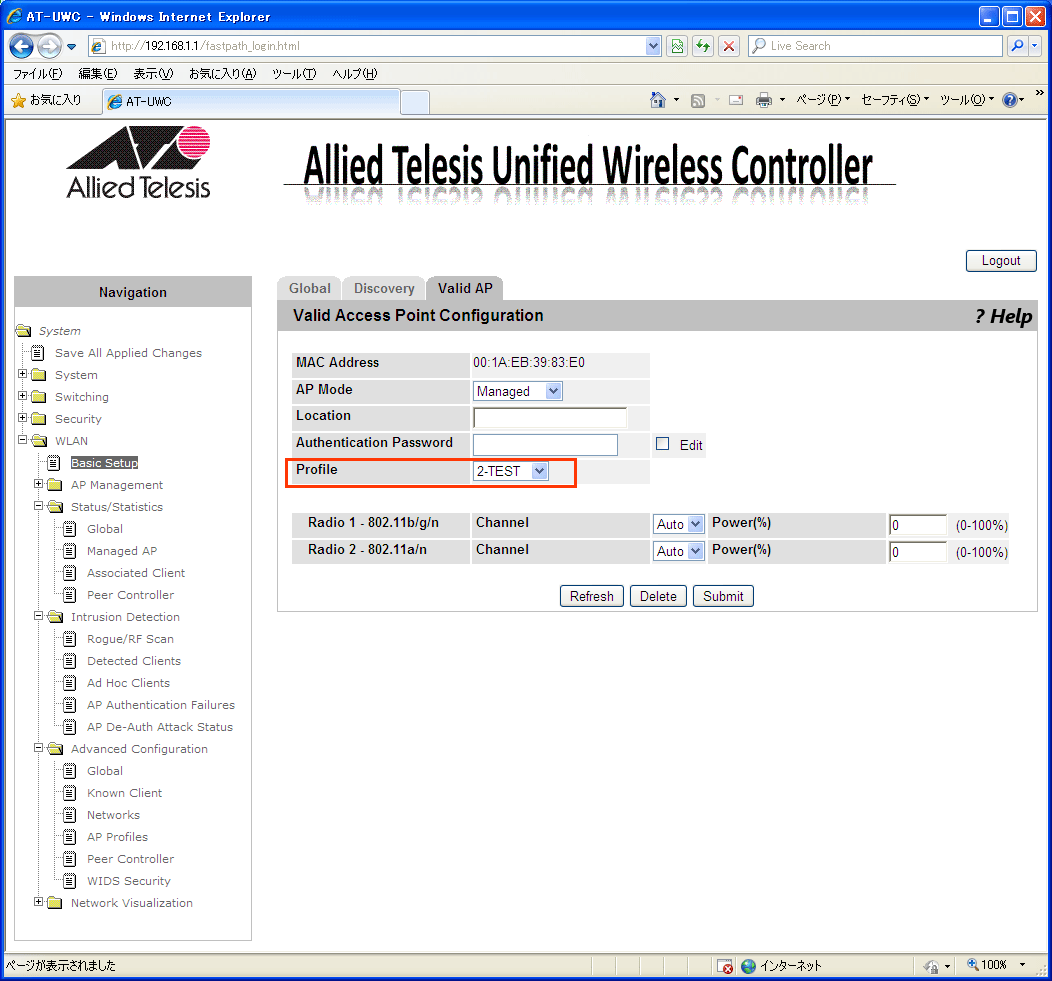
Task: Open the 表示(V) menu
Action: coord(153,74)
